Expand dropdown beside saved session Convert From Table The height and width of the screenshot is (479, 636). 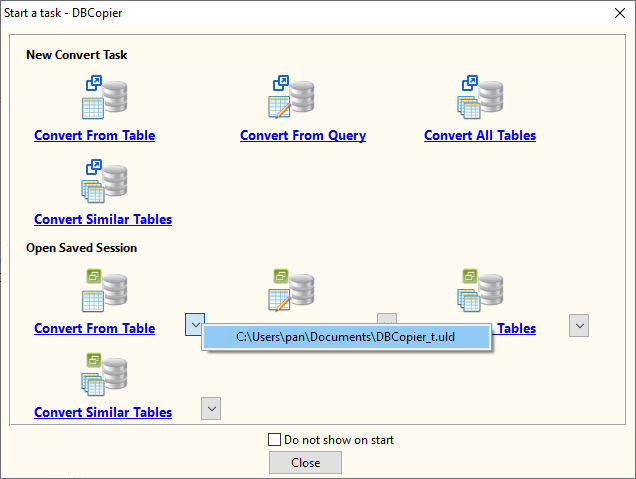pyautogui.click(x=195, y=323)
